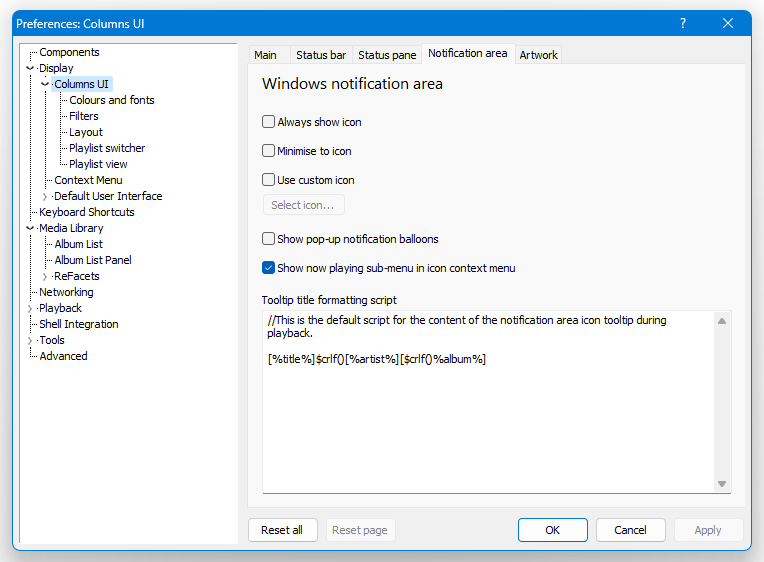Open the Advanced preferences page

63,356
